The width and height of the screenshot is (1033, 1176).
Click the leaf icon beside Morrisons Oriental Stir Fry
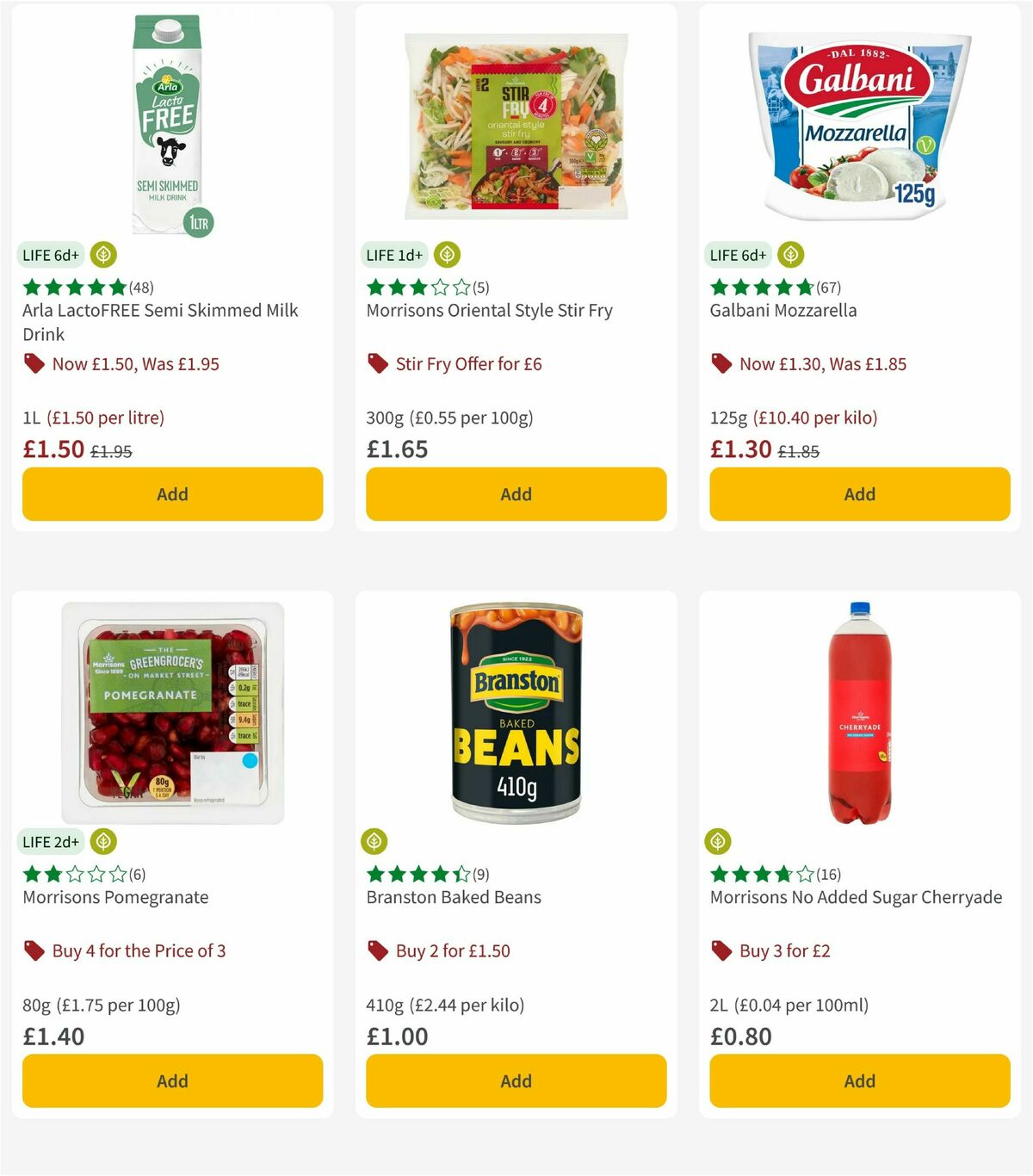pyautogui.click(x=447, y=255)
